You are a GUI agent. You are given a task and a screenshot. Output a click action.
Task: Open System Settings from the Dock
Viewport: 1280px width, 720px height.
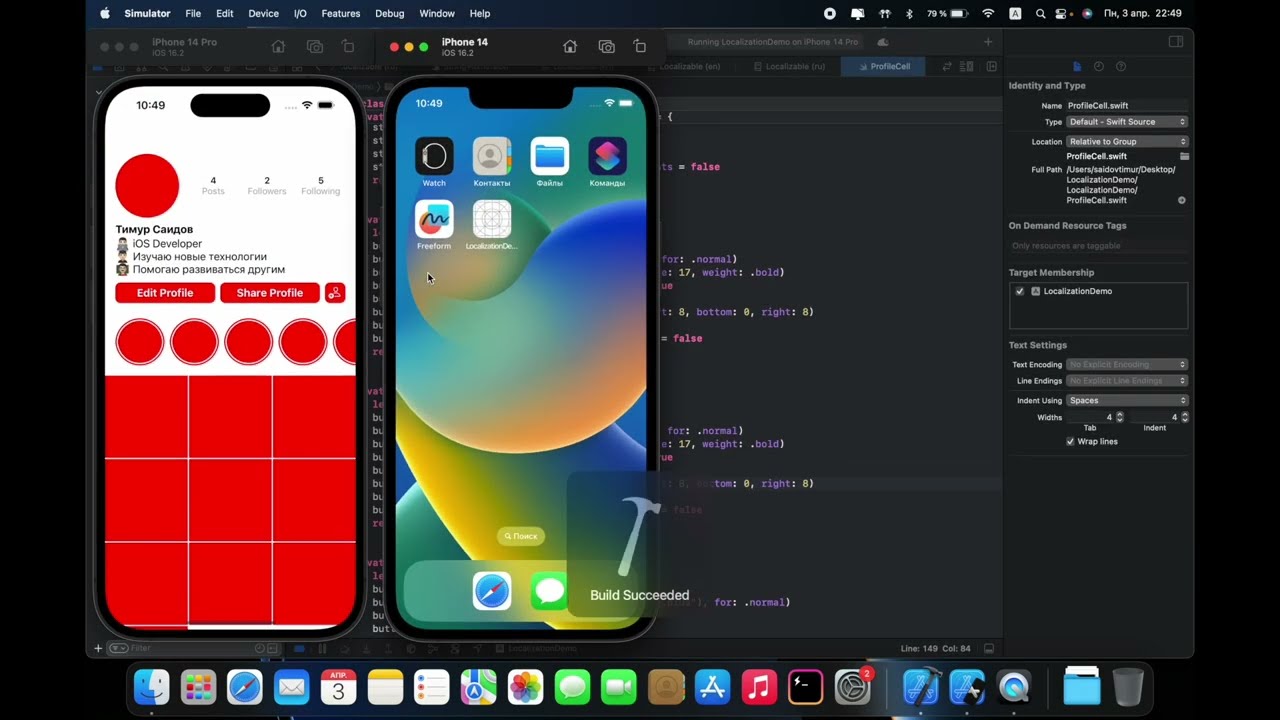point(853,687)
